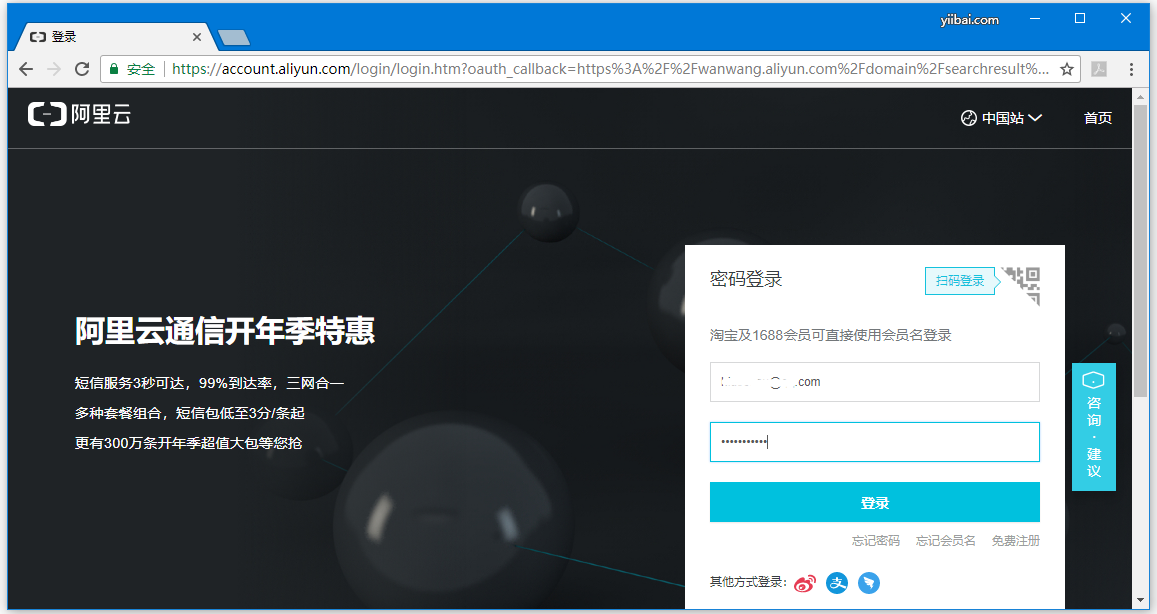Open the Chrome three-dot menu

[x=1132, y=69]
